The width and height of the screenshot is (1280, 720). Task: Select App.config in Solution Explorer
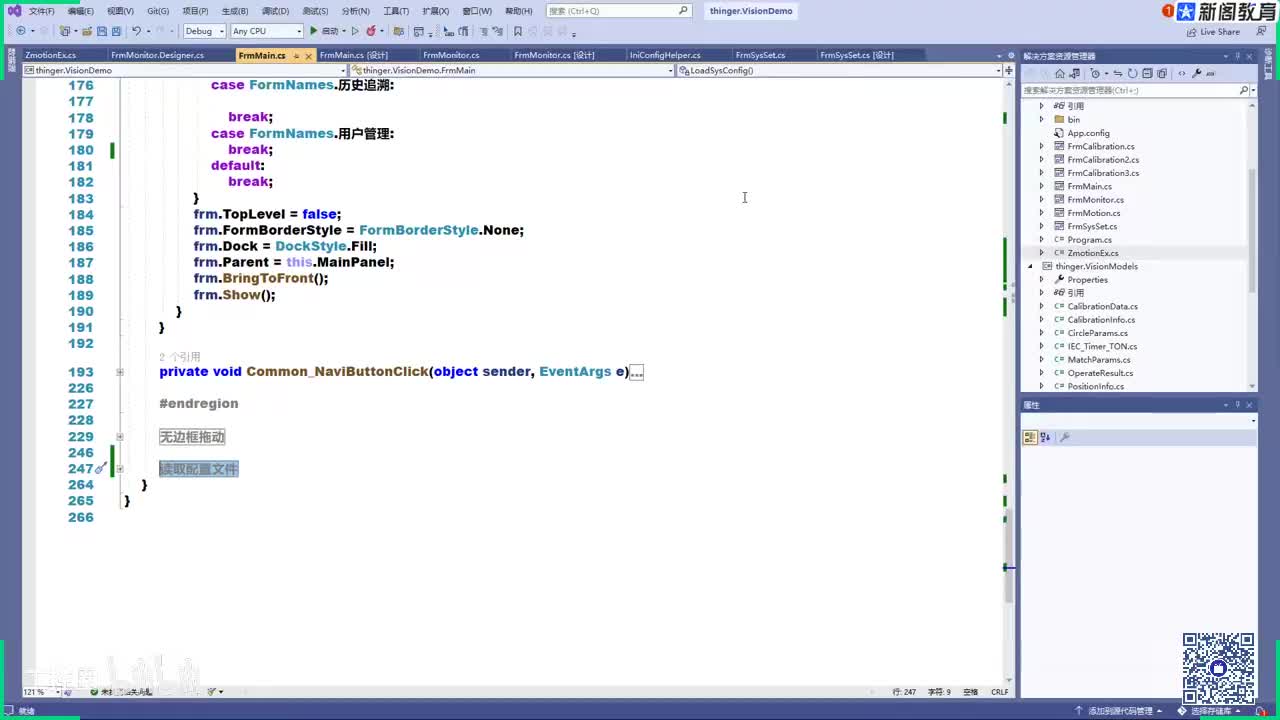(1088, 133)
